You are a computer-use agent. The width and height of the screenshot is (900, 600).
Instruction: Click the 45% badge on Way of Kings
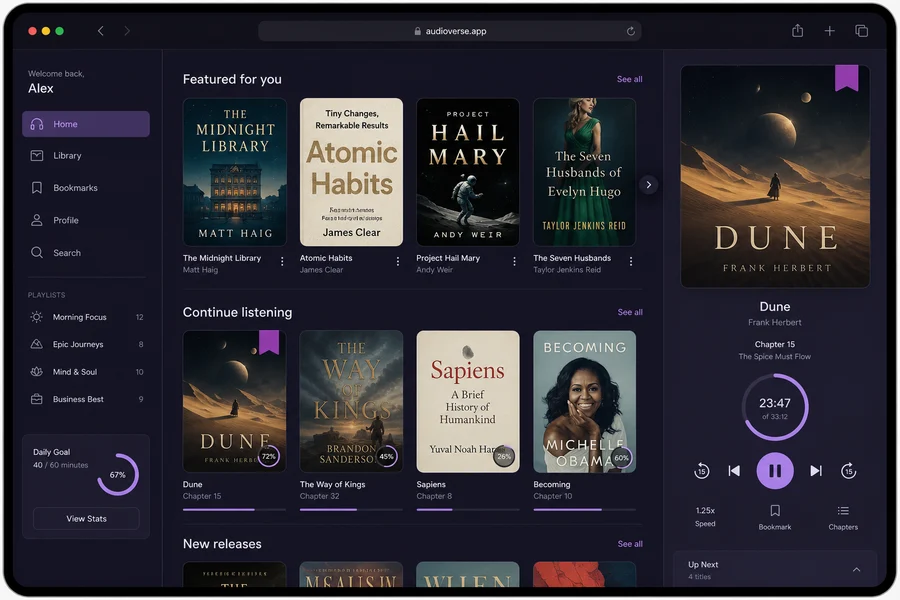pos(386,456)
